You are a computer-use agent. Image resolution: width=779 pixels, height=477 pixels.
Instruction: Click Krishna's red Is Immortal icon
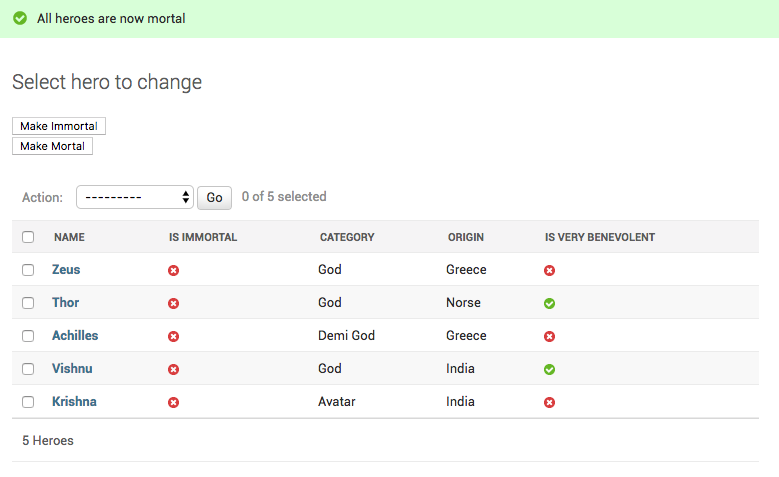(x=173, y=403)
